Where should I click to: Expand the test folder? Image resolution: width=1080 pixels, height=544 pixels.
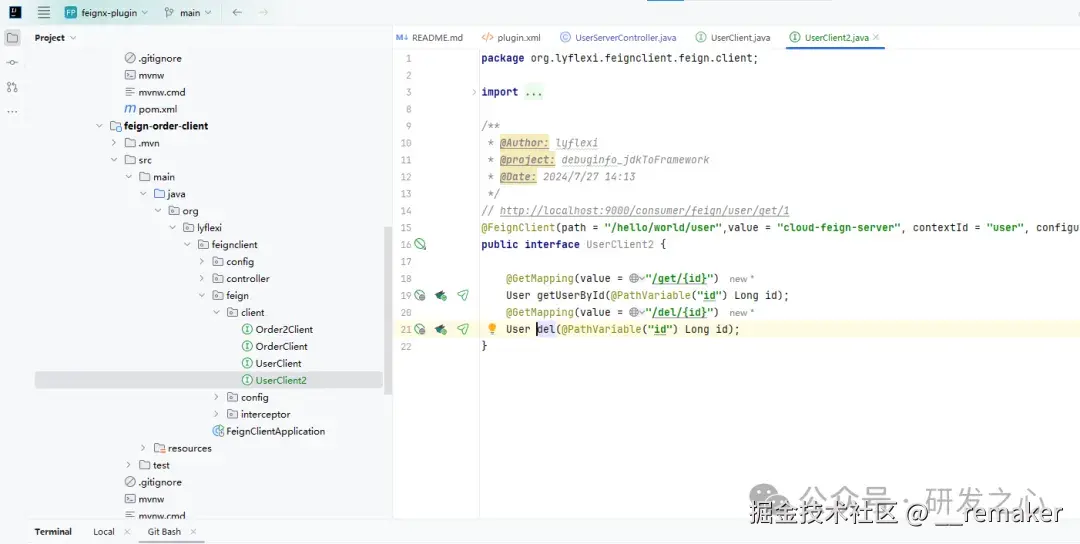click(129, 465)
